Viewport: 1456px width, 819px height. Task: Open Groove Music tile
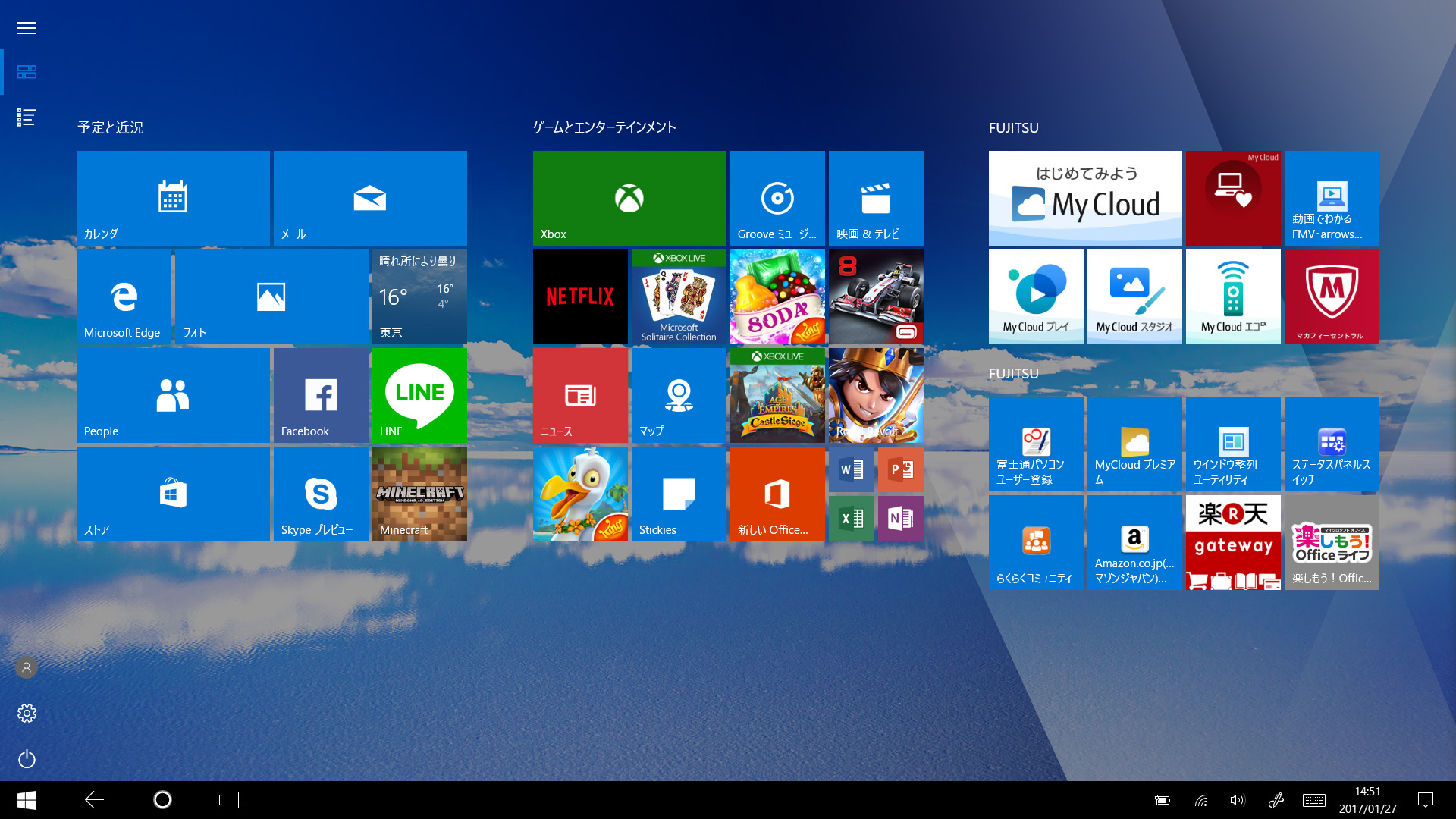tap(777, 198)
